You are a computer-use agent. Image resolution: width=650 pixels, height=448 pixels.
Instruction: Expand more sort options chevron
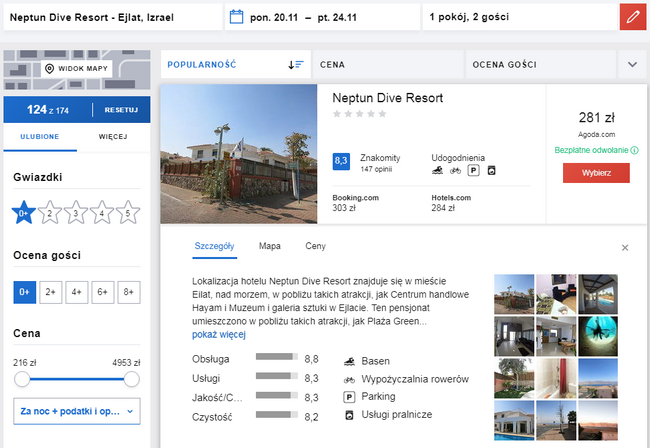632,65
